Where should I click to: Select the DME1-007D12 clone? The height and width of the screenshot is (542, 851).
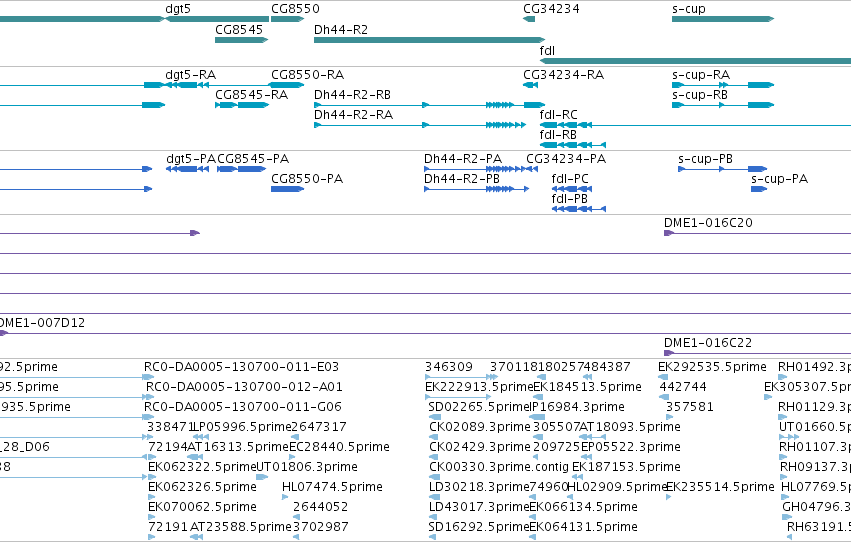coord(426,333)
